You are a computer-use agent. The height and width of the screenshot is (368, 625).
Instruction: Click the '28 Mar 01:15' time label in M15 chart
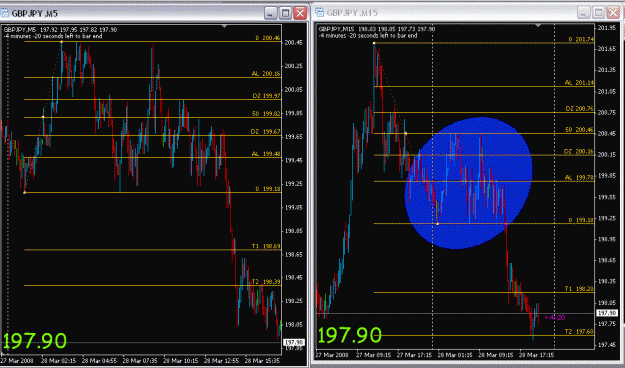pos(455,354)
